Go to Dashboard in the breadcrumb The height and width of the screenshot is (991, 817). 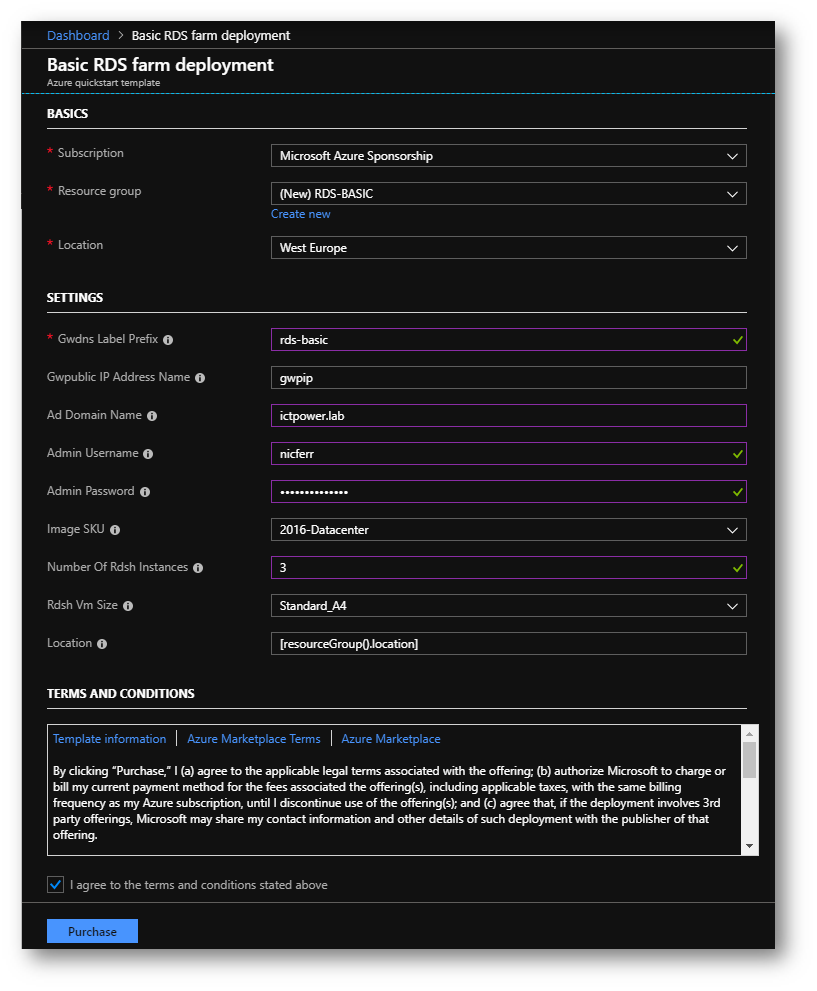tap(78, 35)
